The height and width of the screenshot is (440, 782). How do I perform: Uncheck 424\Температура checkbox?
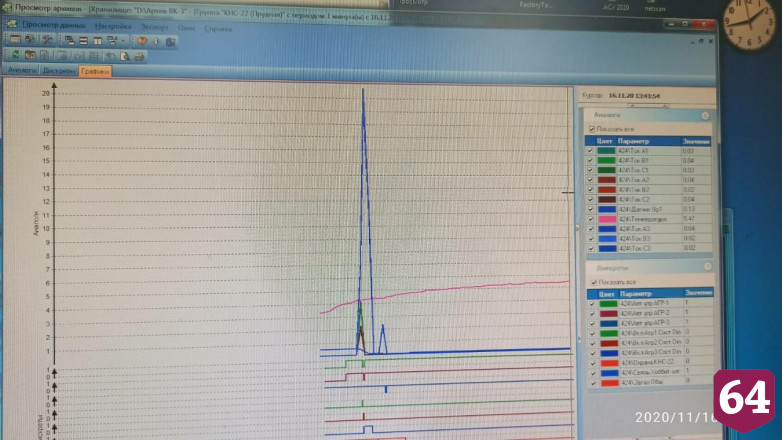[590, 219]
